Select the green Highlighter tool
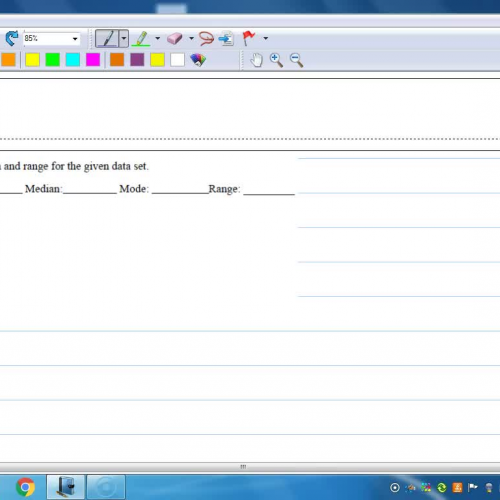 pyautogui.click(x=141, y=39)
